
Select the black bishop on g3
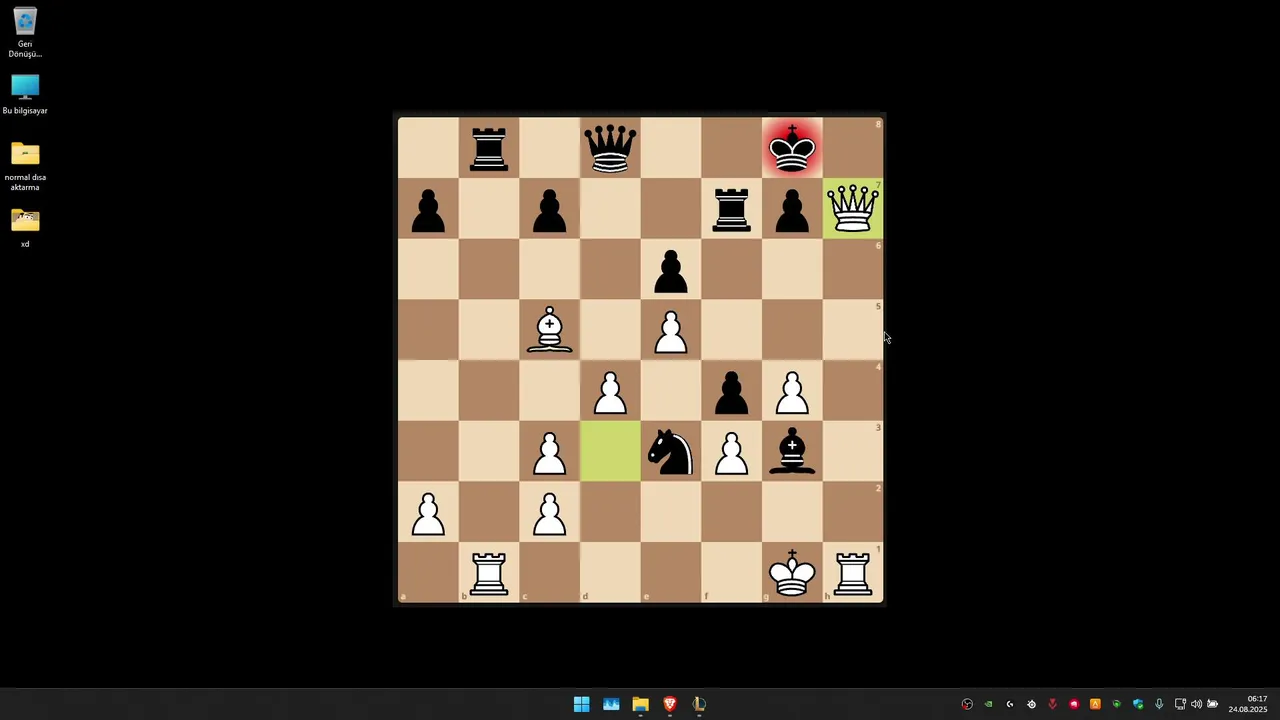click(x=792, y=452)
